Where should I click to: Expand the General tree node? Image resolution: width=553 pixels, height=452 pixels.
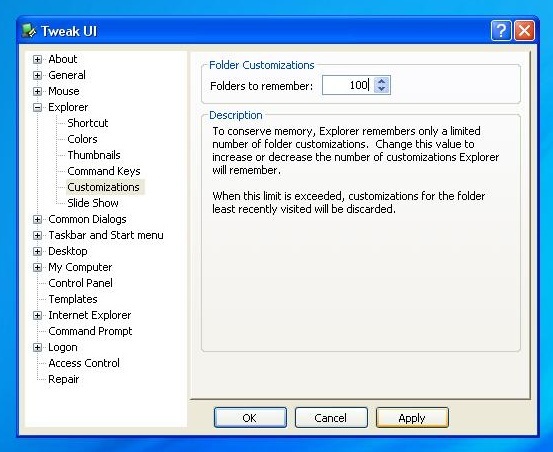click(37, 75)
